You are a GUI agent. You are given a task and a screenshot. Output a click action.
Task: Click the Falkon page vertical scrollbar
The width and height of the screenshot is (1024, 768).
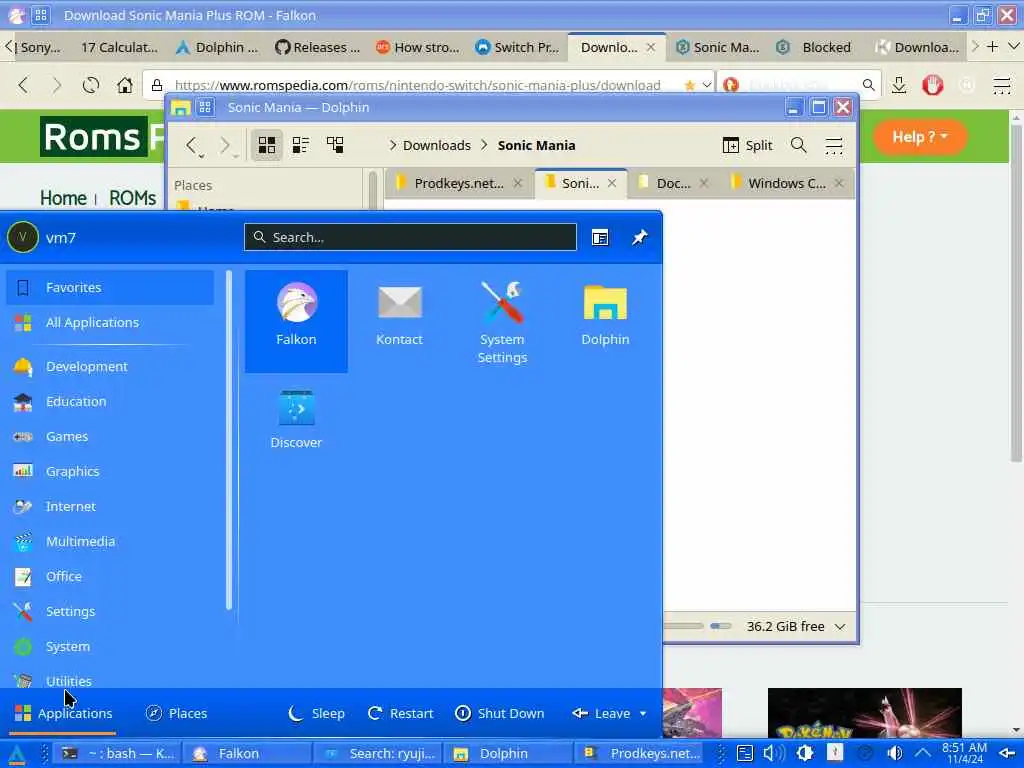1016,294
